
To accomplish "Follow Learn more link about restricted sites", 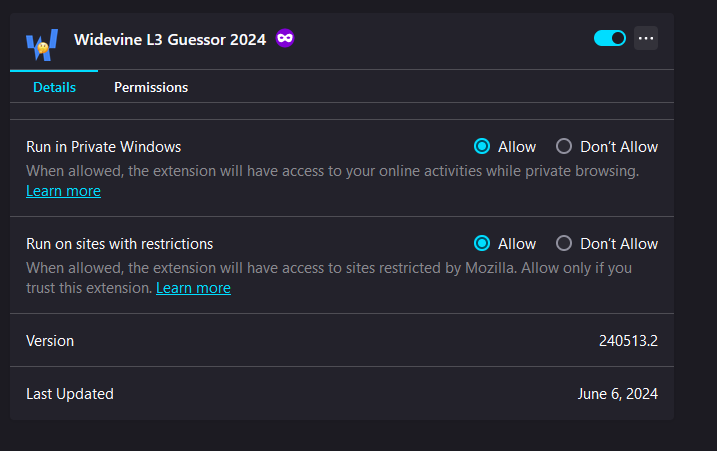I will coord(193,288).
